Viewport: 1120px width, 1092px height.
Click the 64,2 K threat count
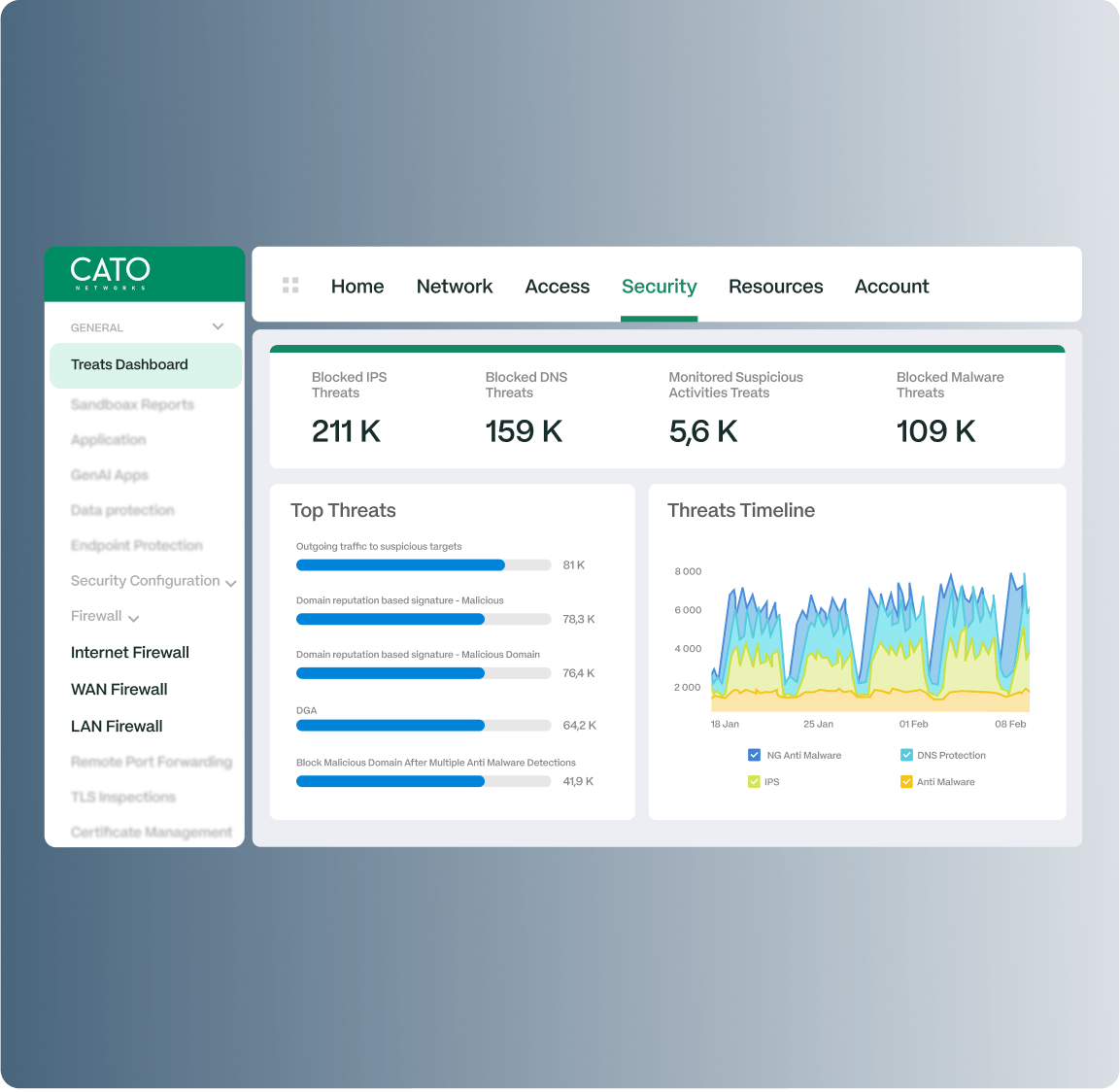[579, 726]
